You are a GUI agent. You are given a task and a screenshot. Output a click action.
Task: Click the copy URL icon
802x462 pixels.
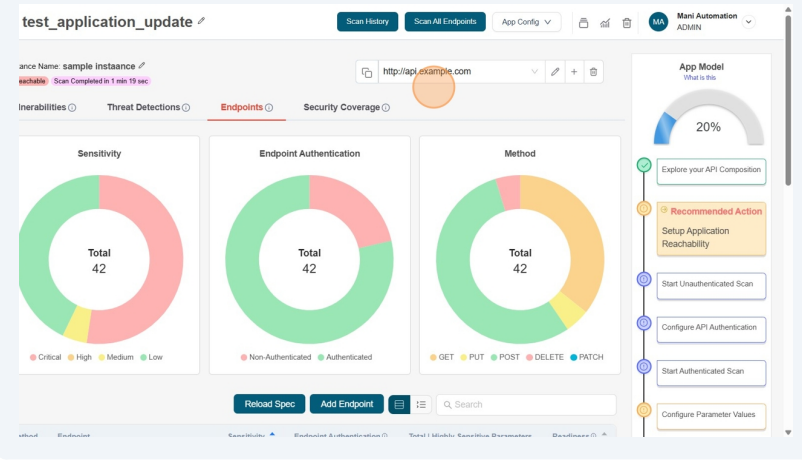click(367, 72)
